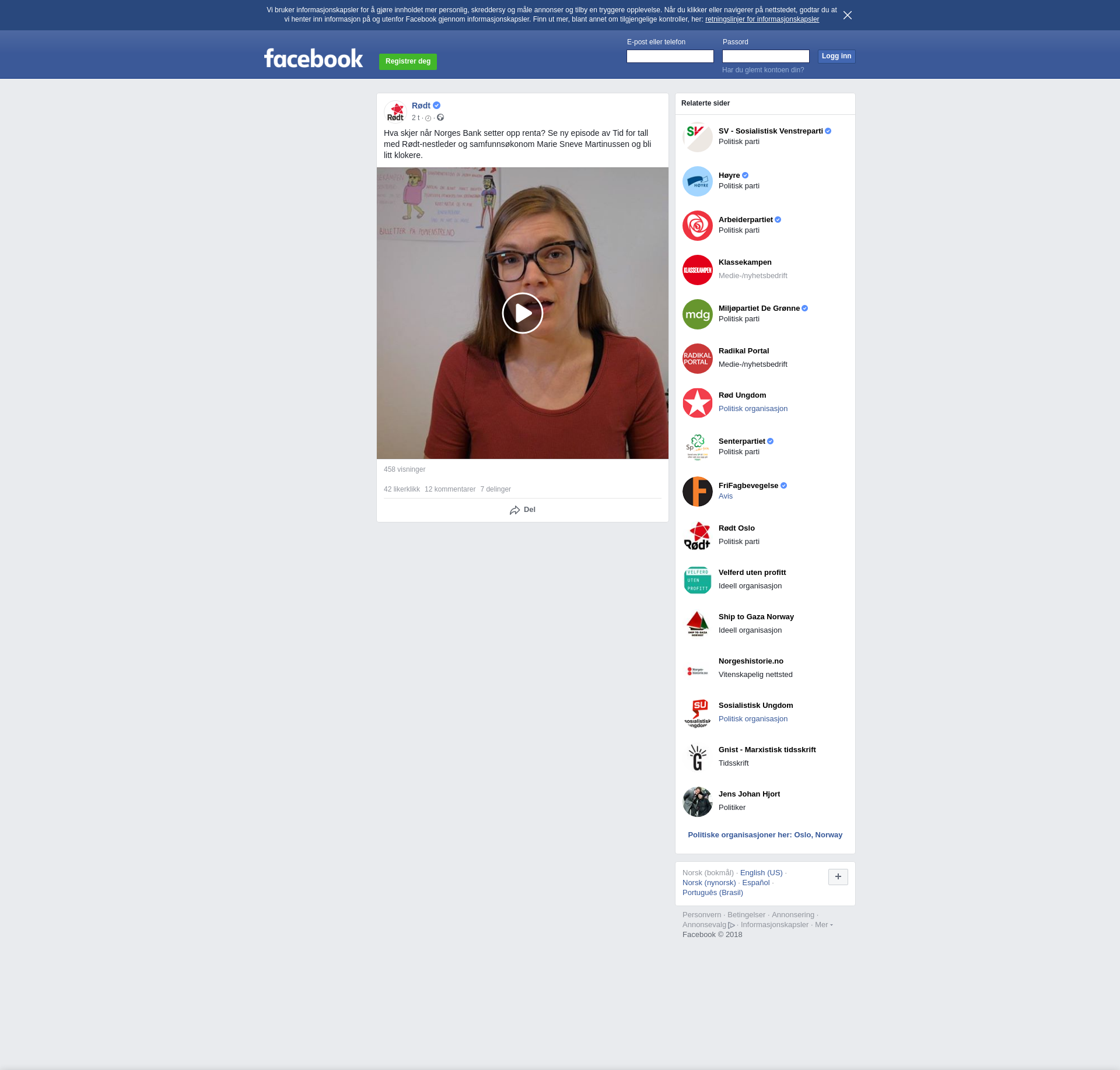This screenshot has width=1120, height=1070.
Task: Open the Rødt page name link
Action: click(x=421, y=106)
